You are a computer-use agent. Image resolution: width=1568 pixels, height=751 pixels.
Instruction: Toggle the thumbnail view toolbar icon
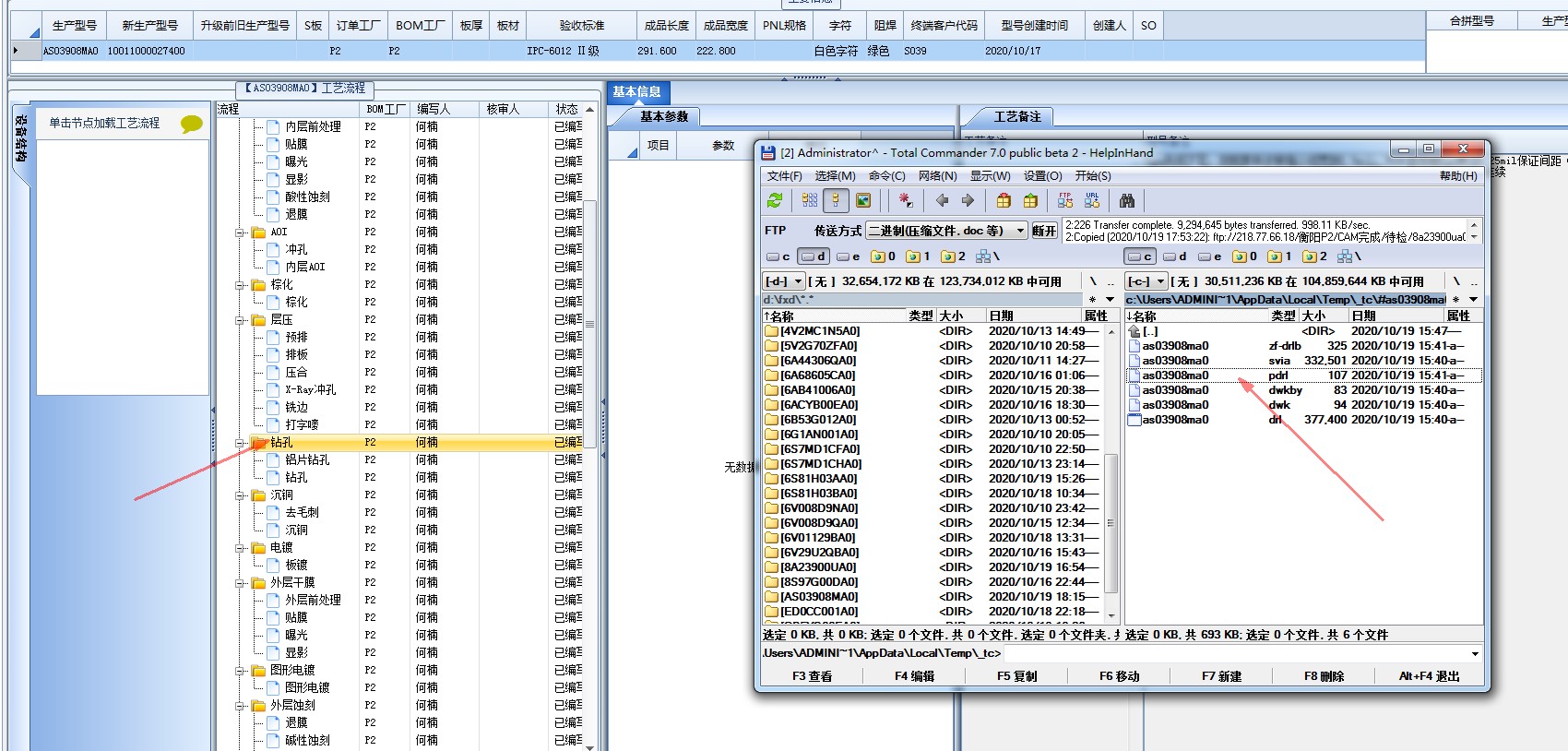point(863,200)
